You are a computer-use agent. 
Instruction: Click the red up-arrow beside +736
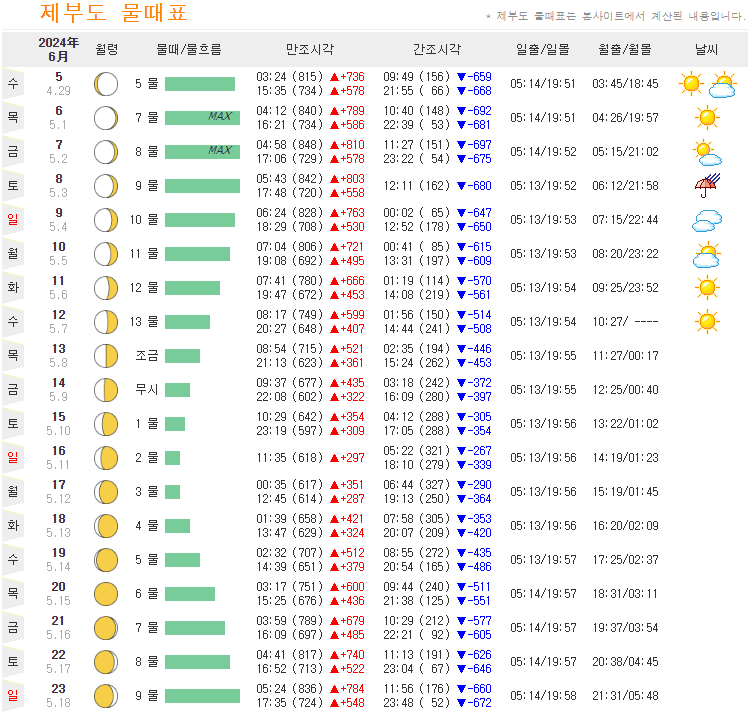tap(334, 77)
